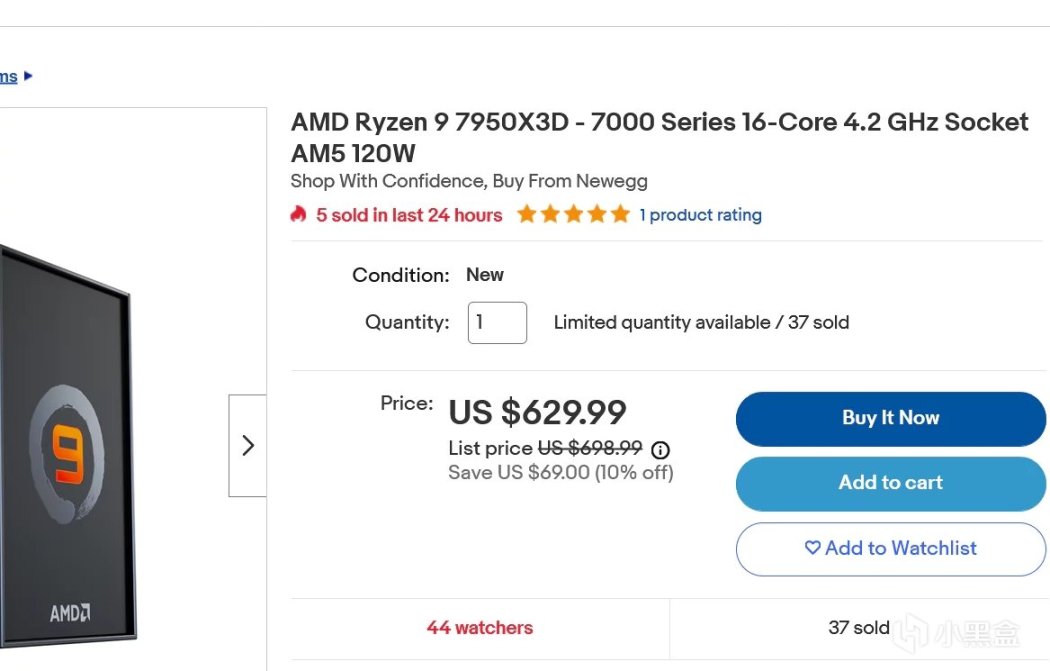Click the watermark logo in bottom corner
The image size is (1050, 671).
point(958,632)
